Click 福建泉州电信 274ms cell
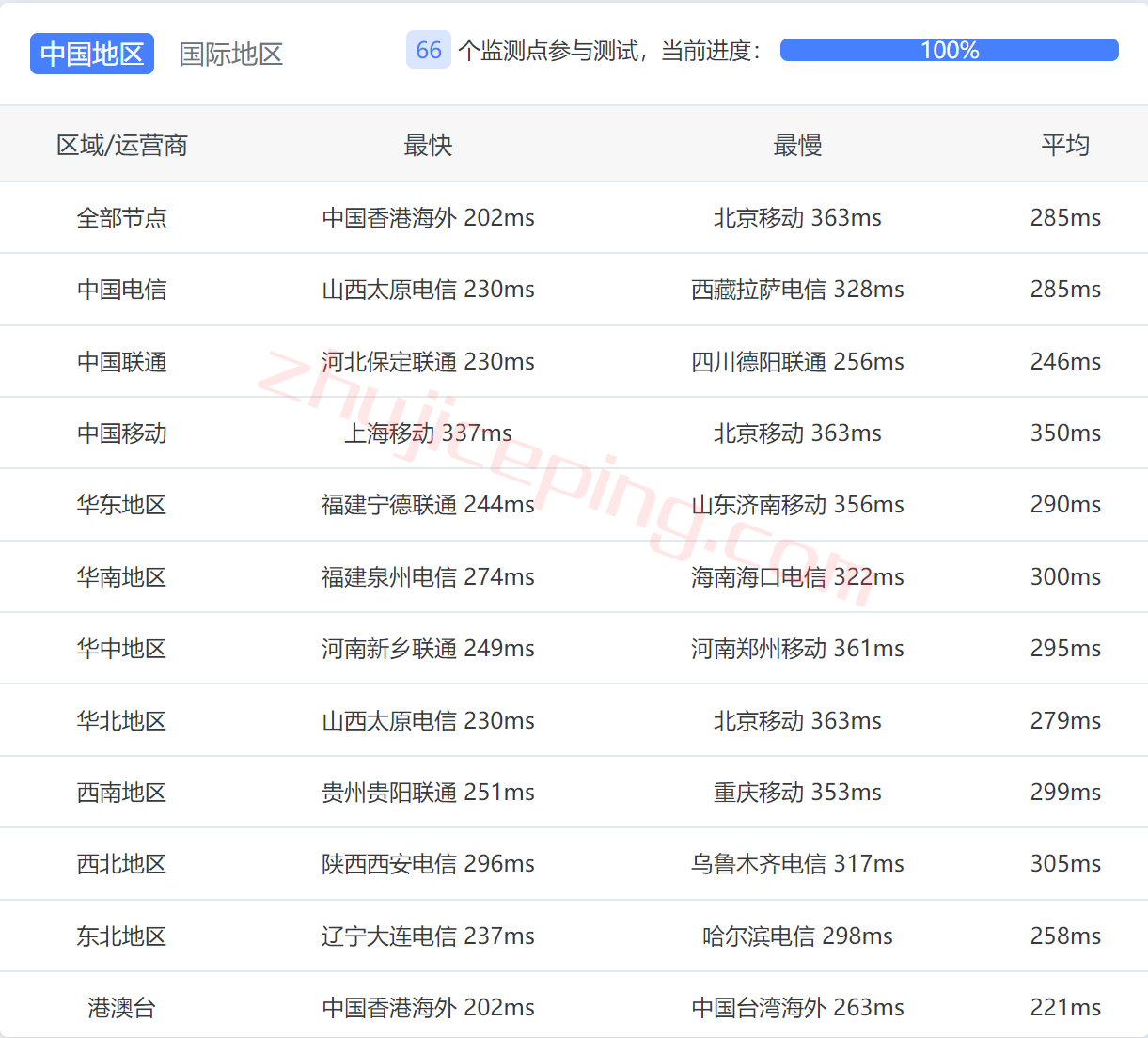This screenshot has height=1038, width=1148. pos(428,577)
